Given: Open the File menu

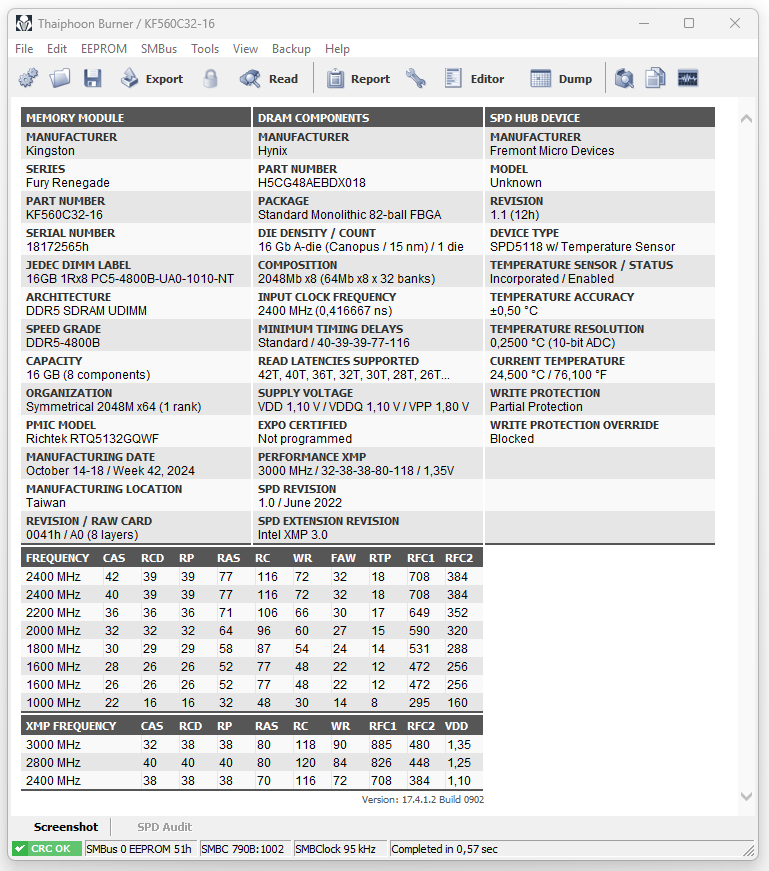Looking at the screenshot, I should coord(24,49).
